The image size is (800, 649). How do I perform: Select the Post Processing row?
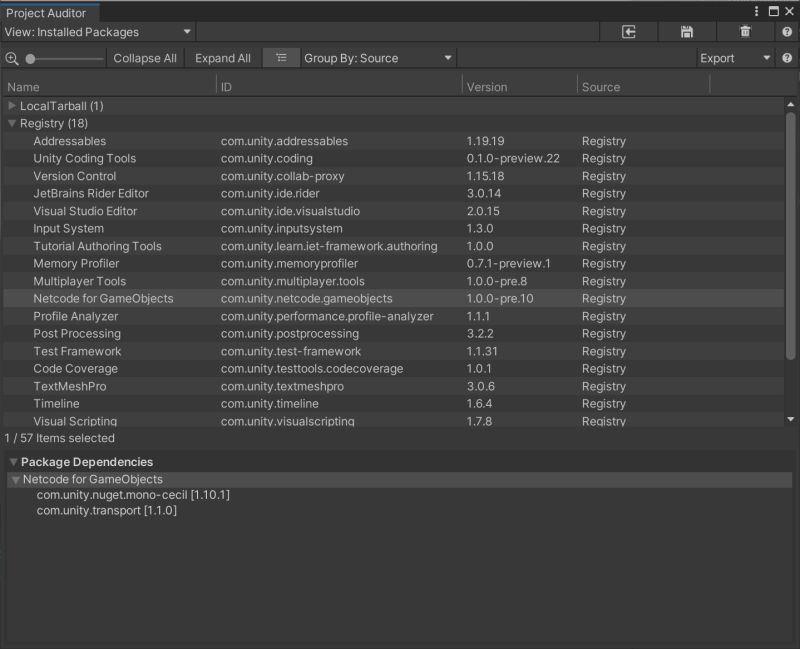tap(393, 334)
